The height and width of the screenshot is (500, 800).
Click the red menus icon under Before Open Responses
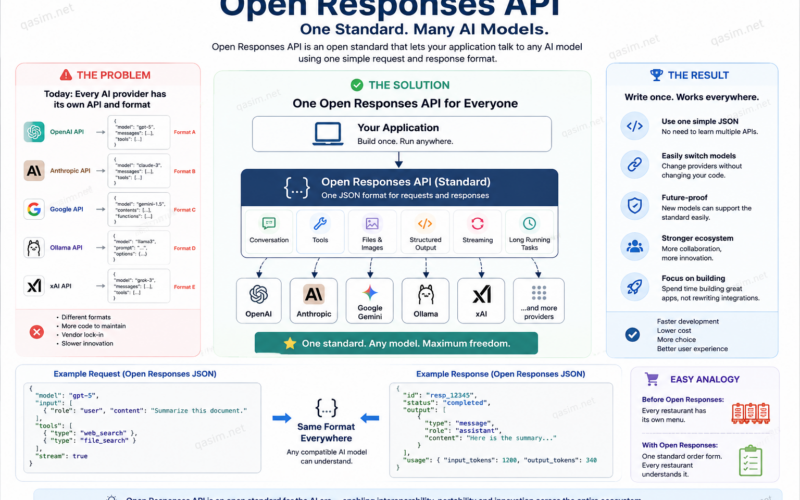tap(751, 413)
